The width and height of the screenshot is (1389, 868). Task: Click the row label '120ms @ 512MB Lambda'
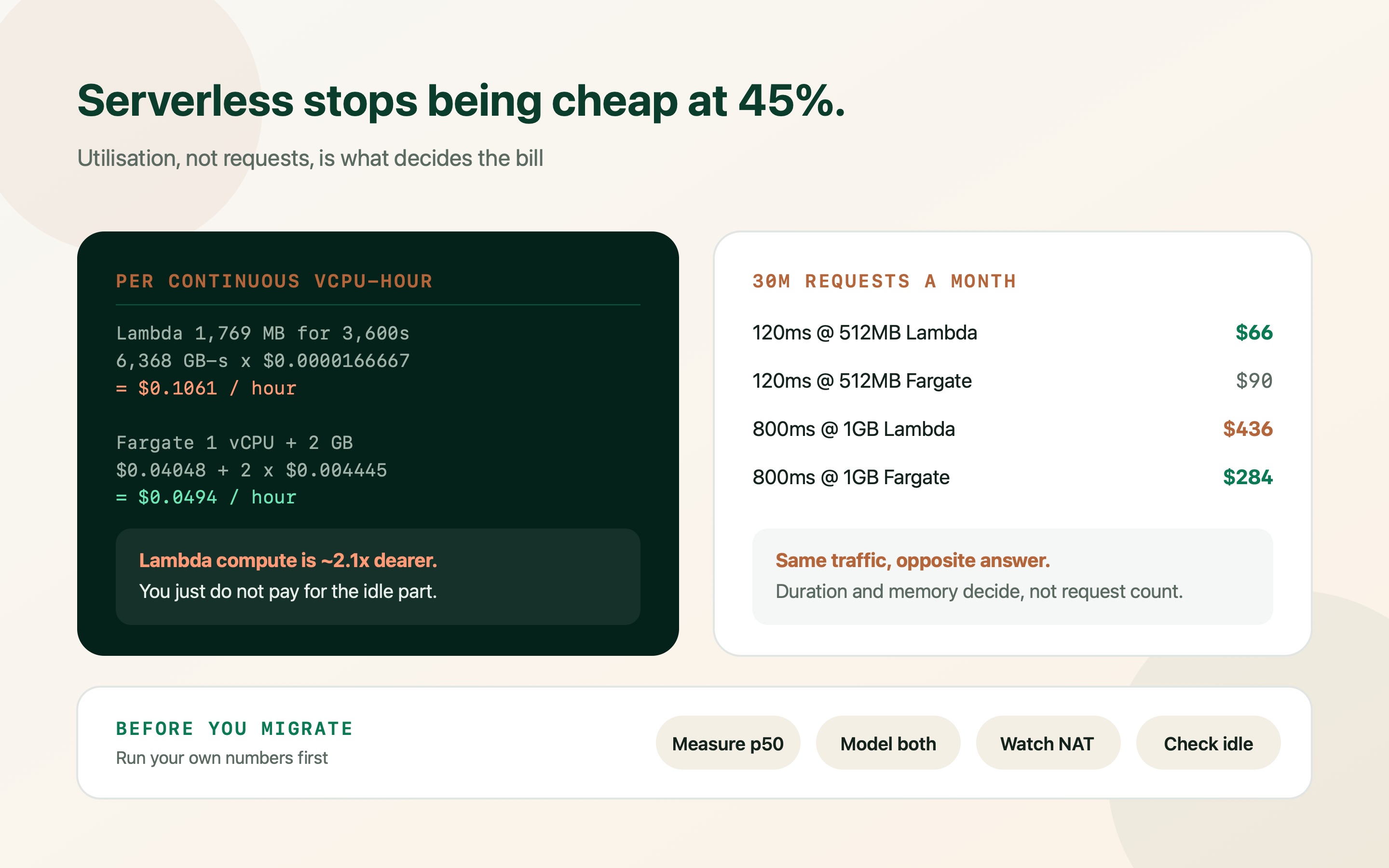865,333
